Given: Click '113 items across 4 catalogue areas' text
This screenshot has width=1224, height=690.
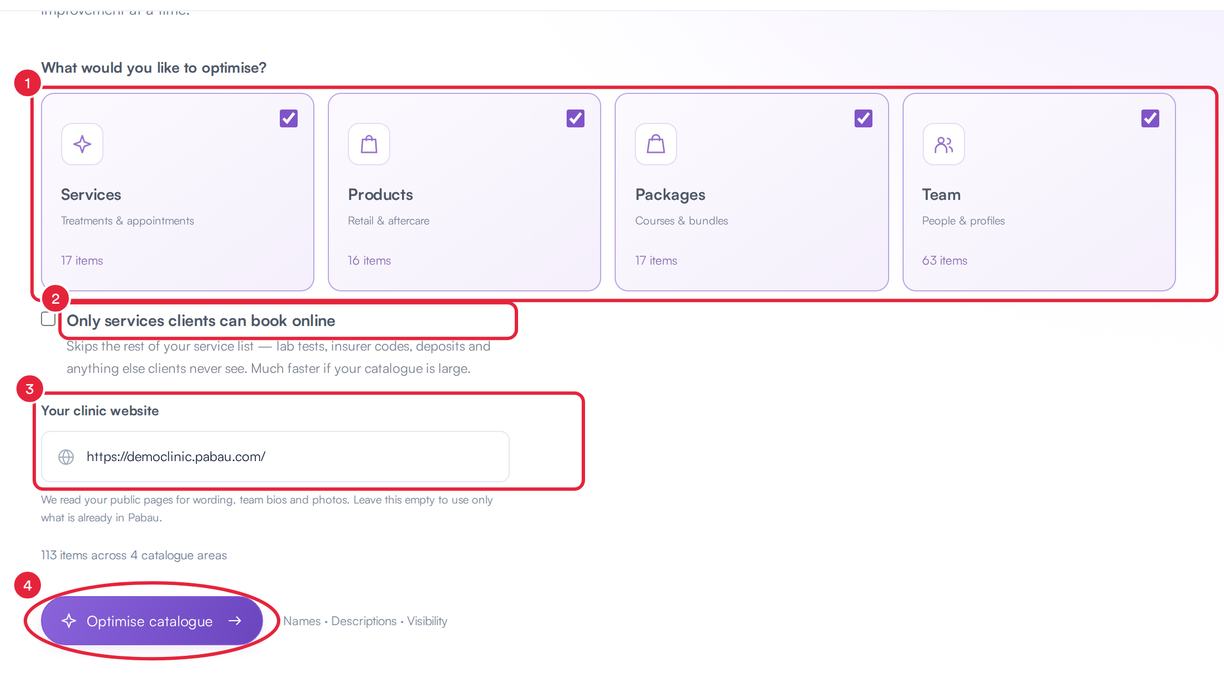Looking at the screenshot, I should tap(134, 555).
